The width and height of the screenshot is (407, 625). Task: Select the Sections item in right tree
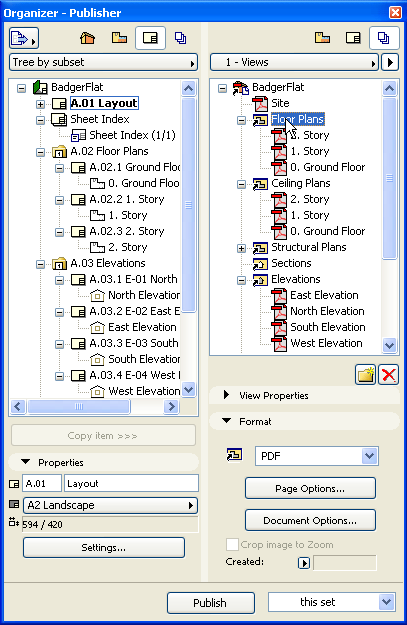pos(291,263)
